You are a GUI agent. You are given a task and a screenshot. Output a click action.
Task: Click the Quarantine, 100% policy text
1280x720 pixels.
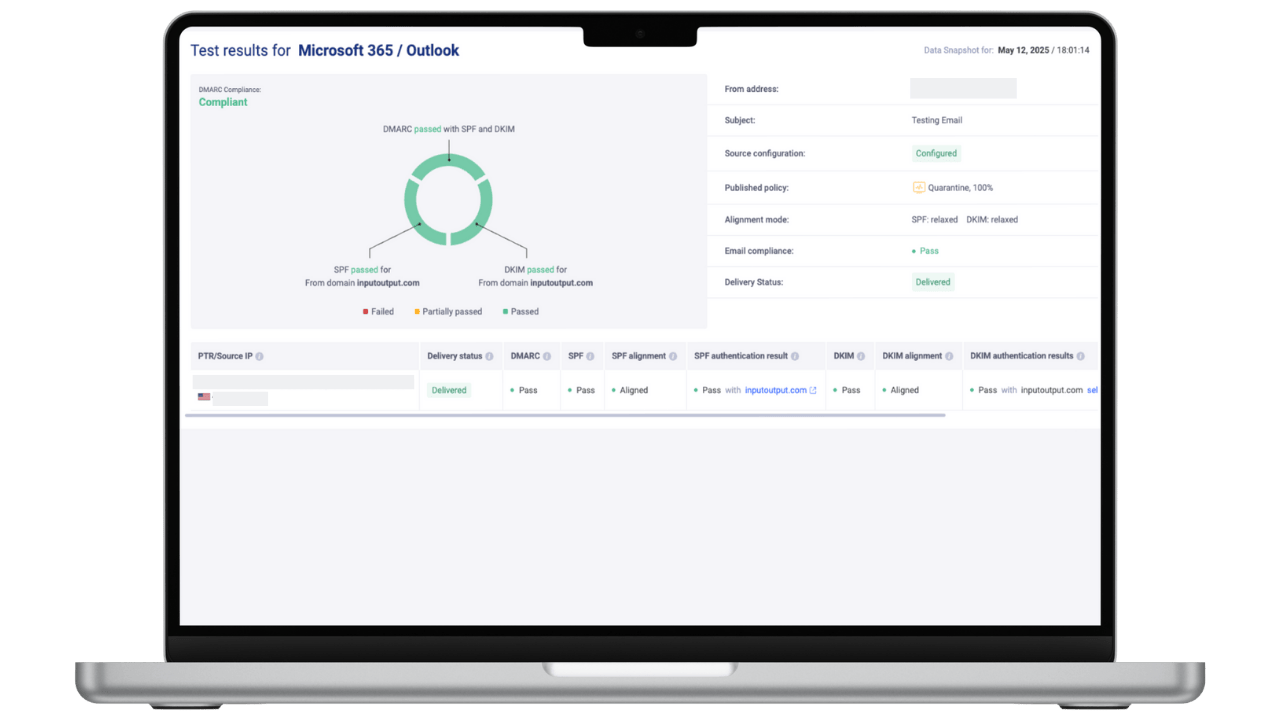tap(961, 188)
